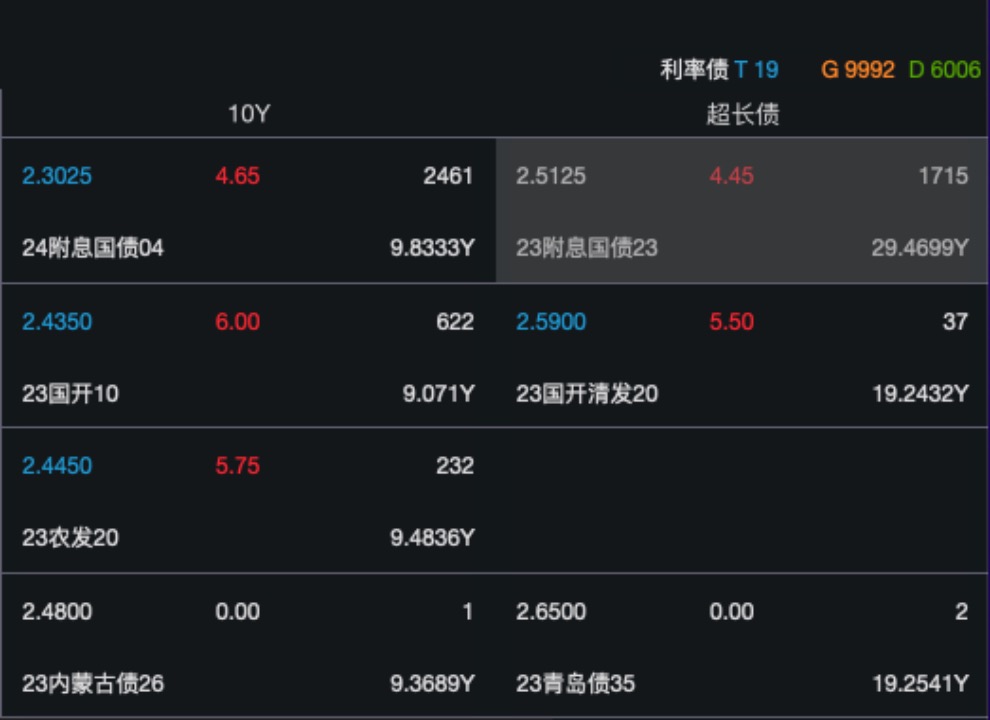Click the 2.3025 yield value

57,176
